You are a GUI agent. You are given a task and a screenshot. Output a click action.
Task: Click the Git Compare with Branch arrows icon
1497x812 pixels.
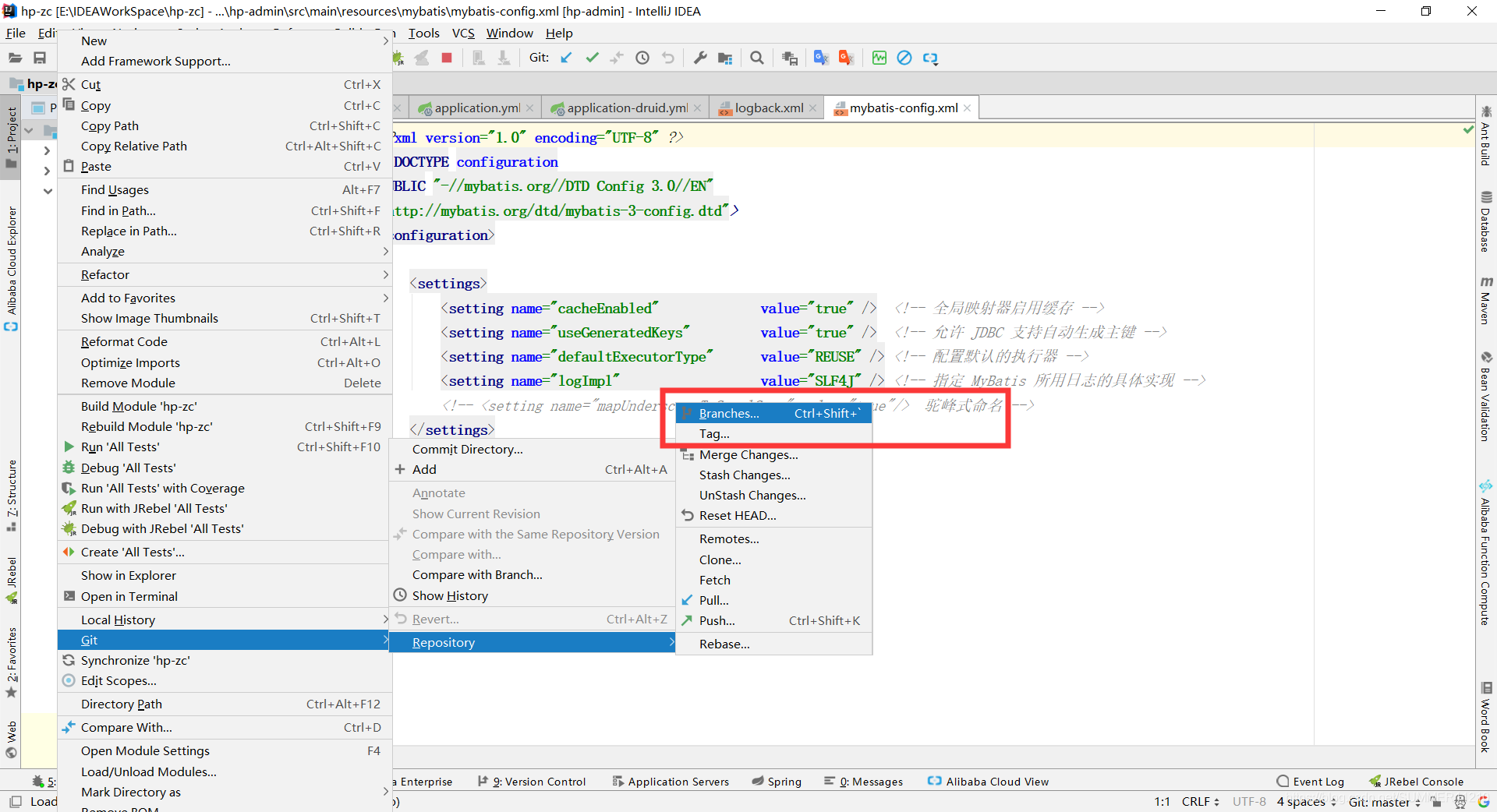pos(617,58)
